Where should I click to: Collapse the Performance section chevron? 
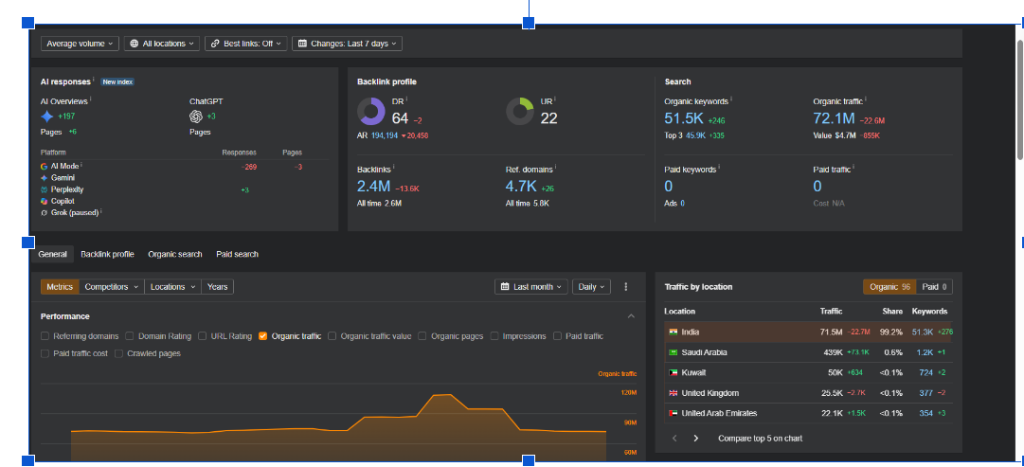coord(631,317)
